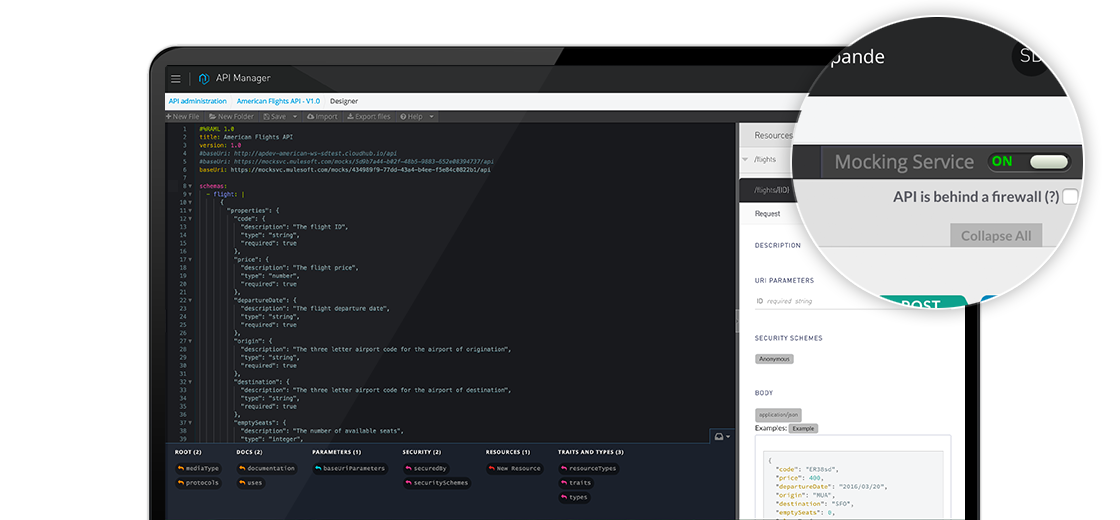1120x520 pixels.
Task: Collapse the destination fold on line 32
Action: (x=191, y=382)
